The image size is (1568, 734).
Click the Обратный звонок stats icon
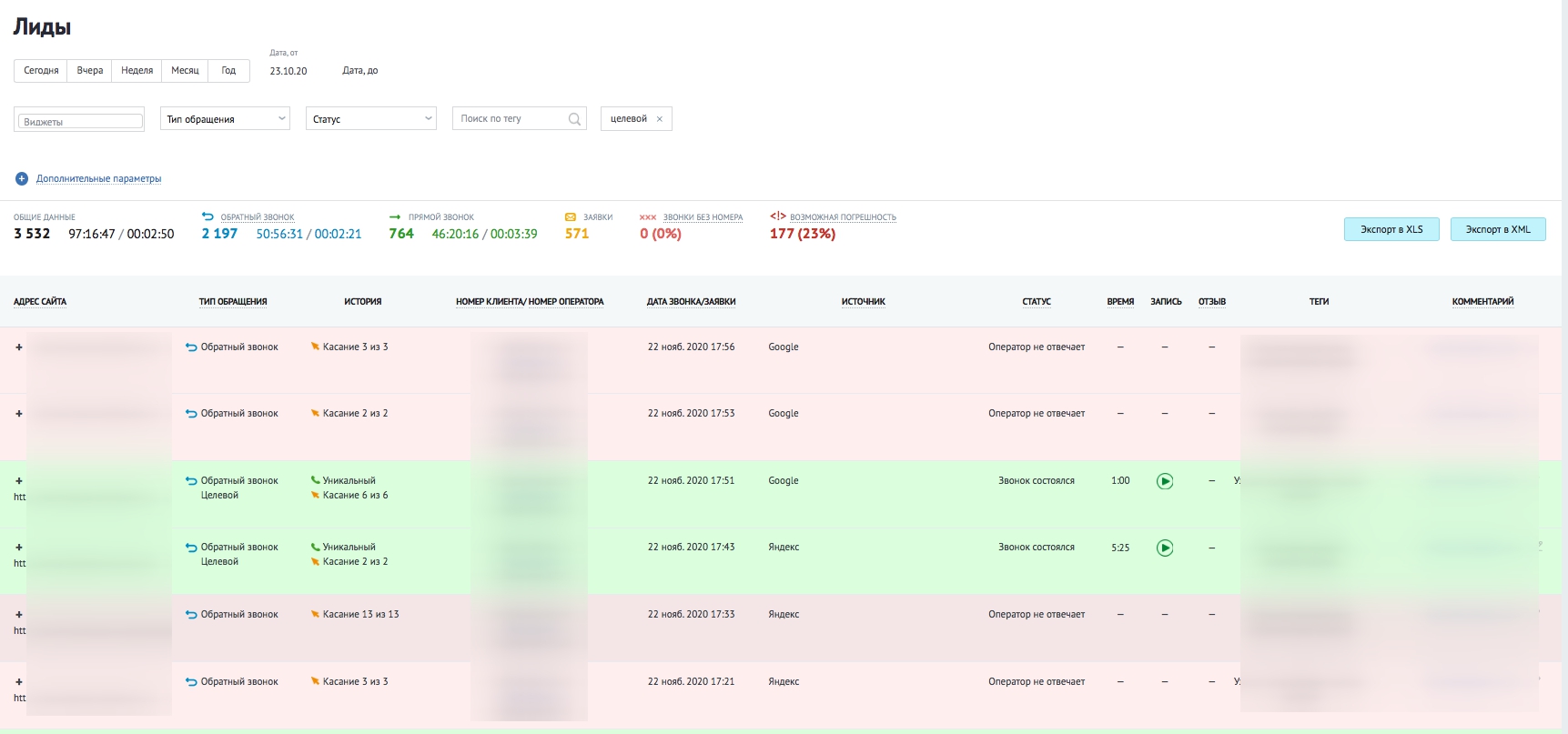point(207,216)
